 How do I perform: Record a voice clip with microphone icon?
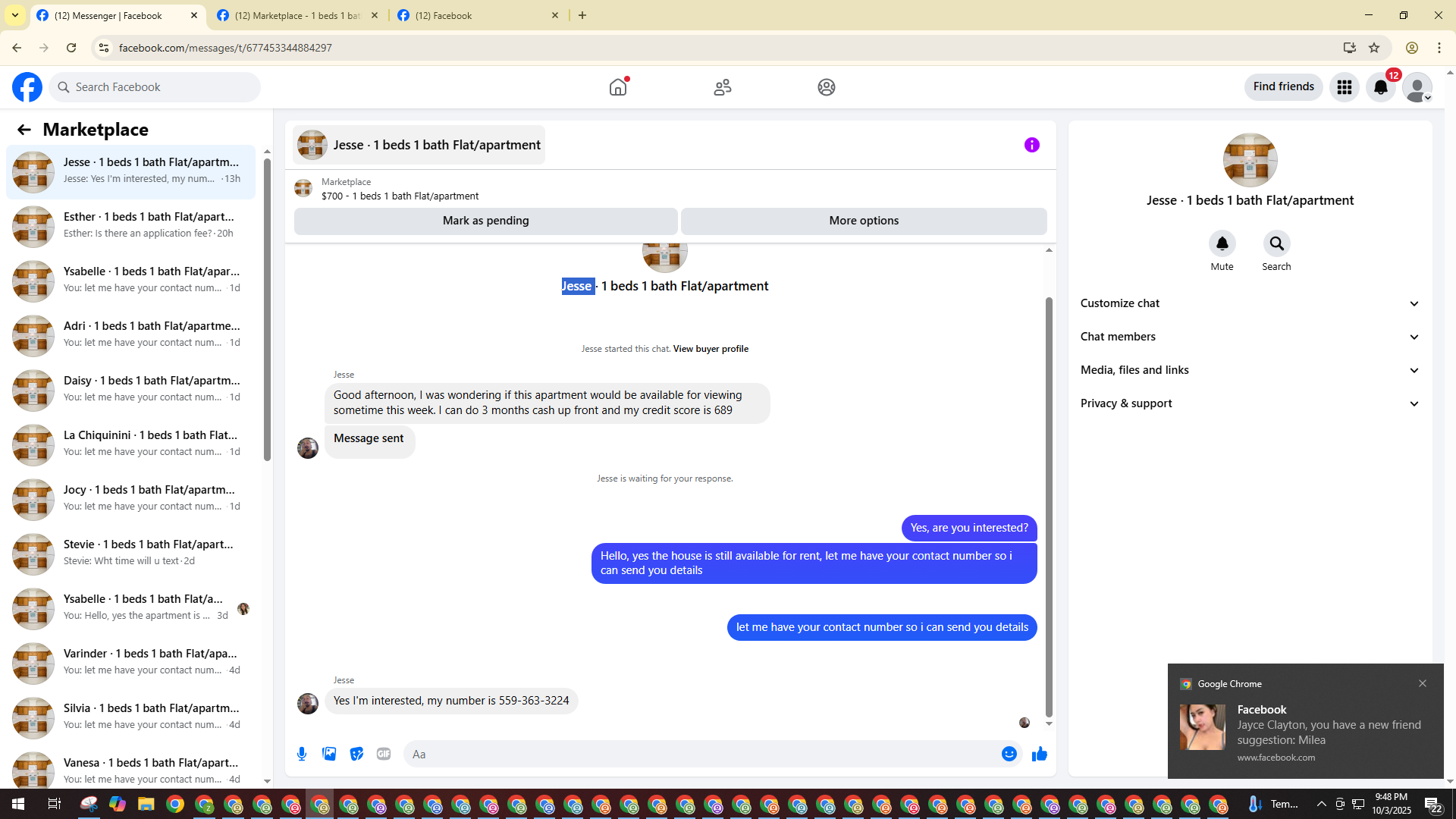(302, 754)
